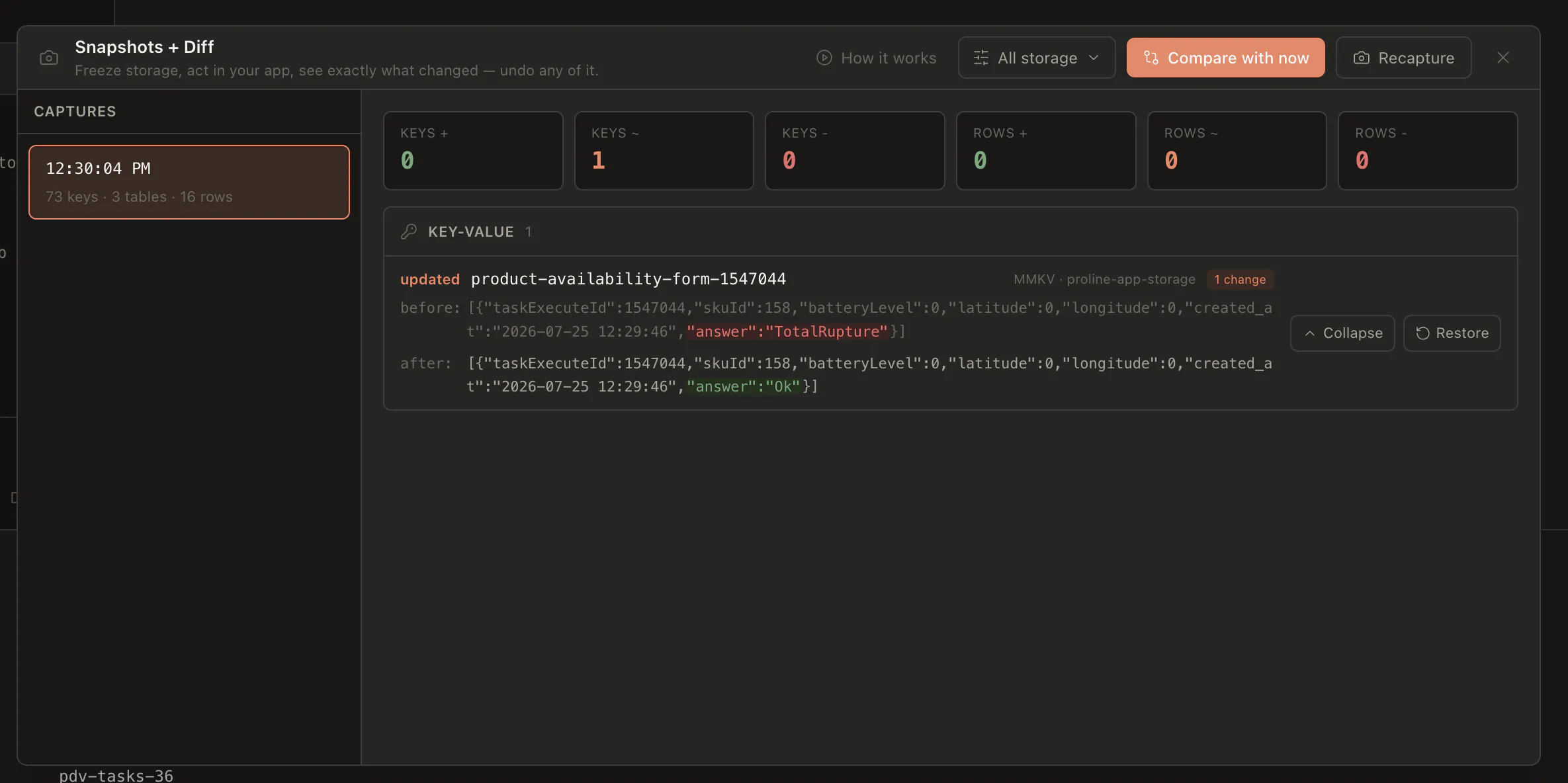Viewport: 1568px width, 783px height.
Task: Click the product-availability-form-1547044 key name
Action: click(629, 279)
